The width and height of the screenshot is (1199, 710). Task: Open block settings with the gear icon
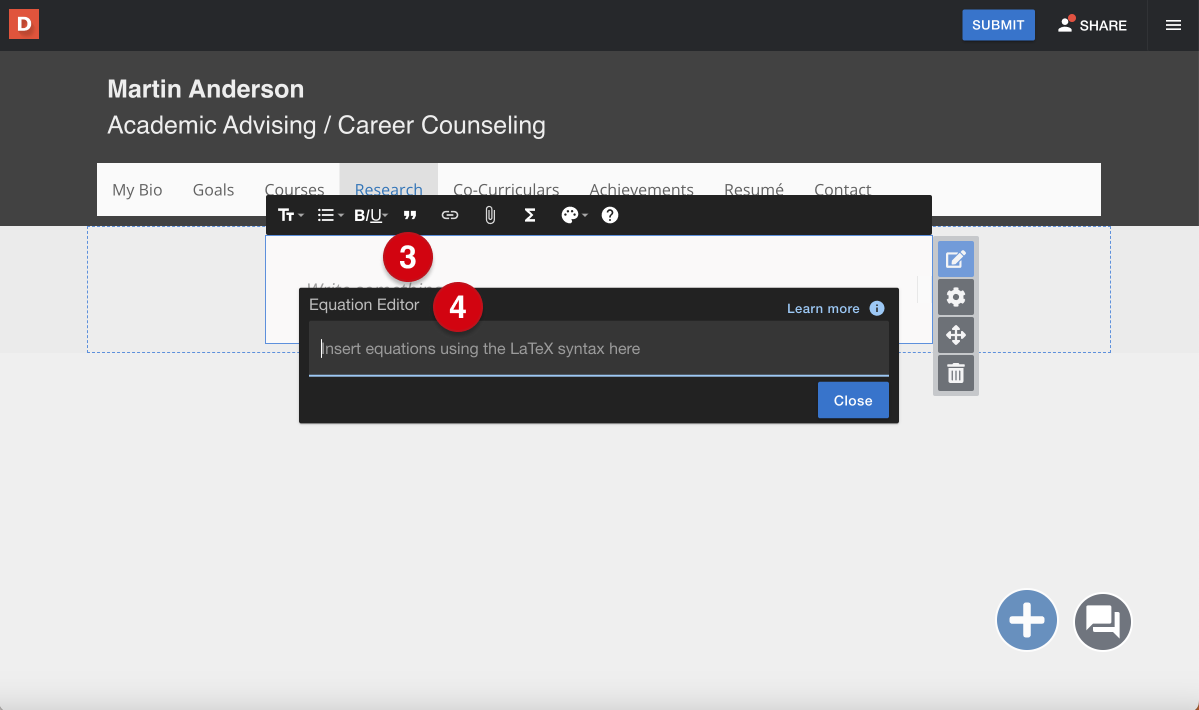(955, 296)
